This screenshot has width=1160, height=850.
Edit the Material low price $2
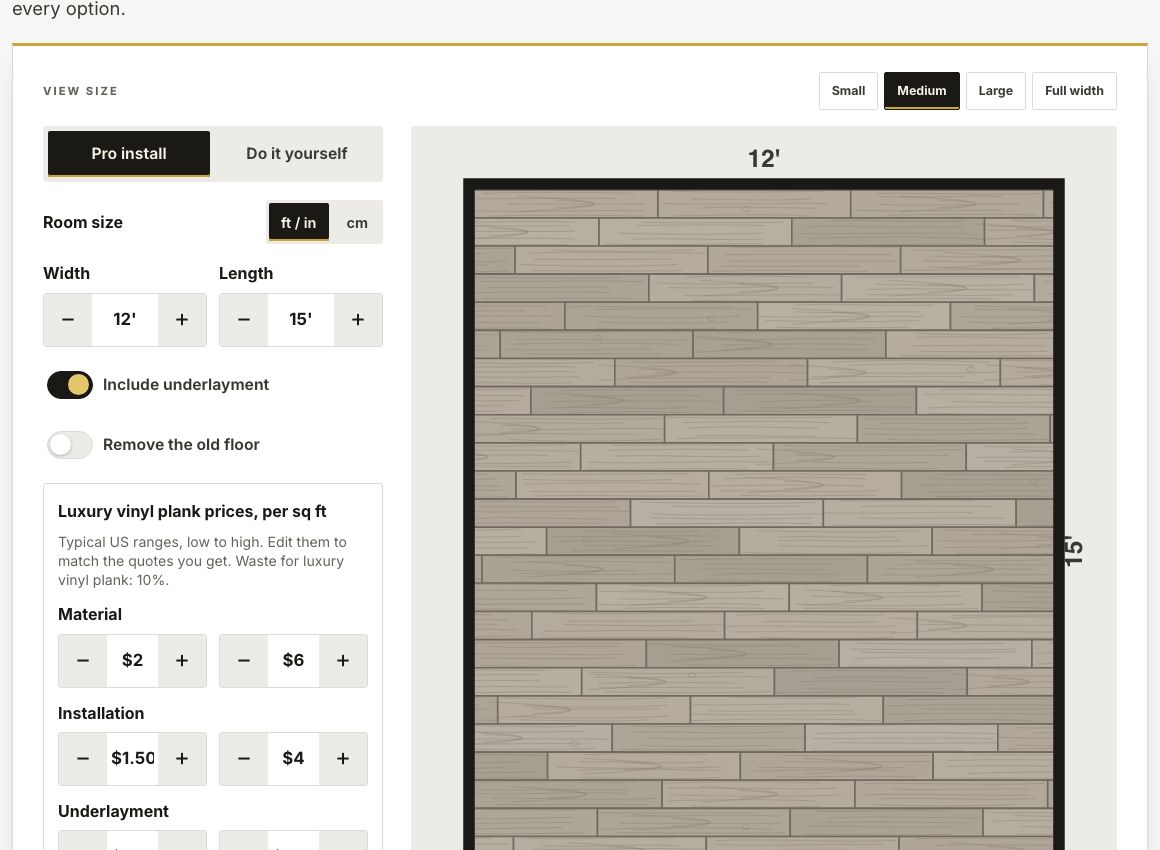tap(132, 661)
